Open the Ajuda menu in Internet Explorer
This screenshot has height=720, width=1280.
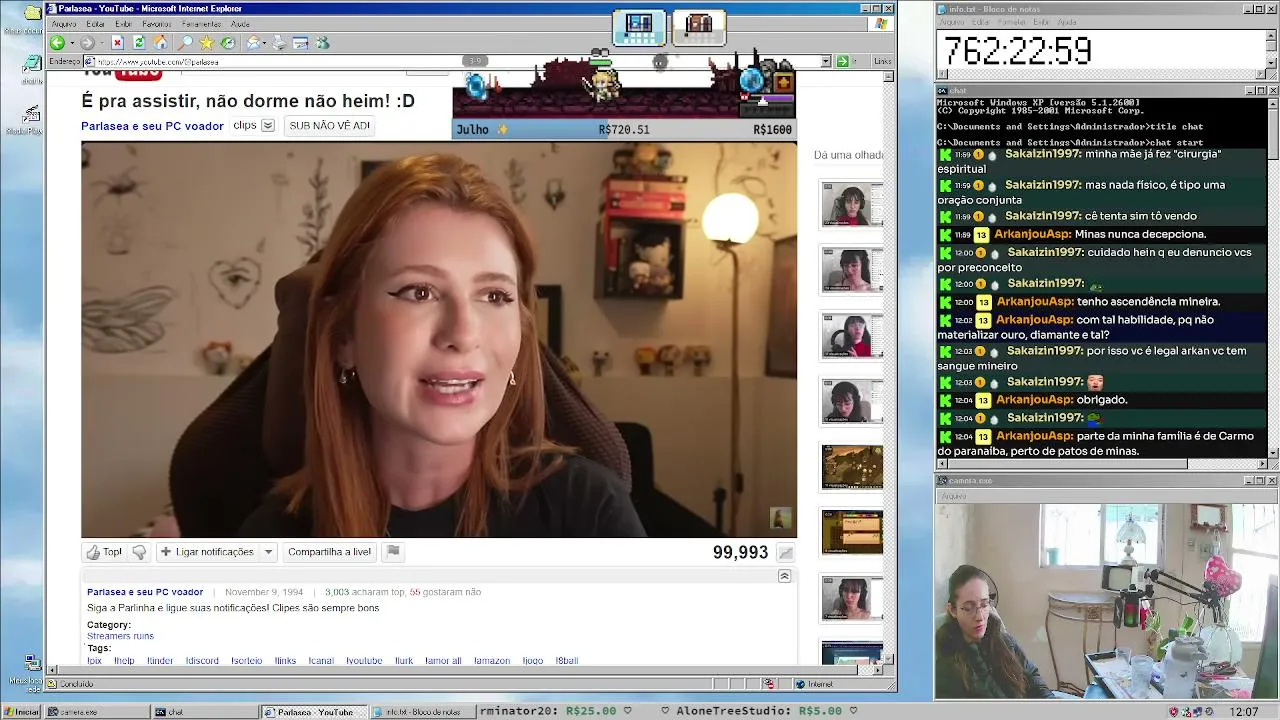tap(240, 24)
